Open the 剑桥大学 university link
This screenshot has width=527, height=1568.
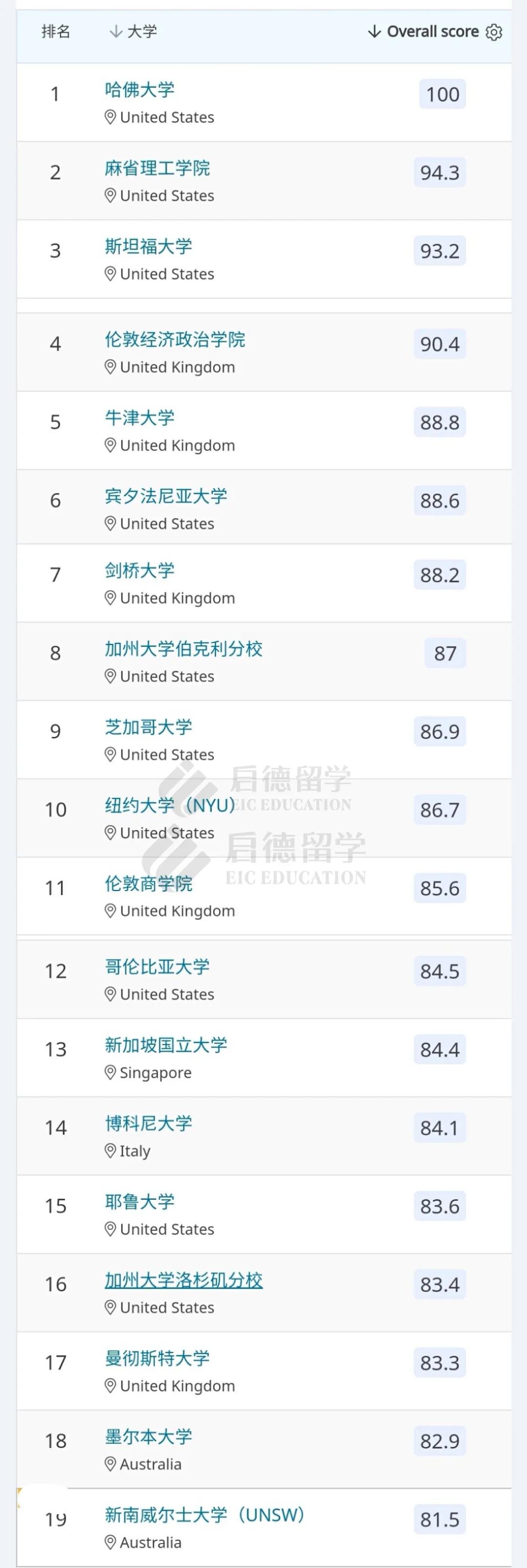tap(140, 571)
